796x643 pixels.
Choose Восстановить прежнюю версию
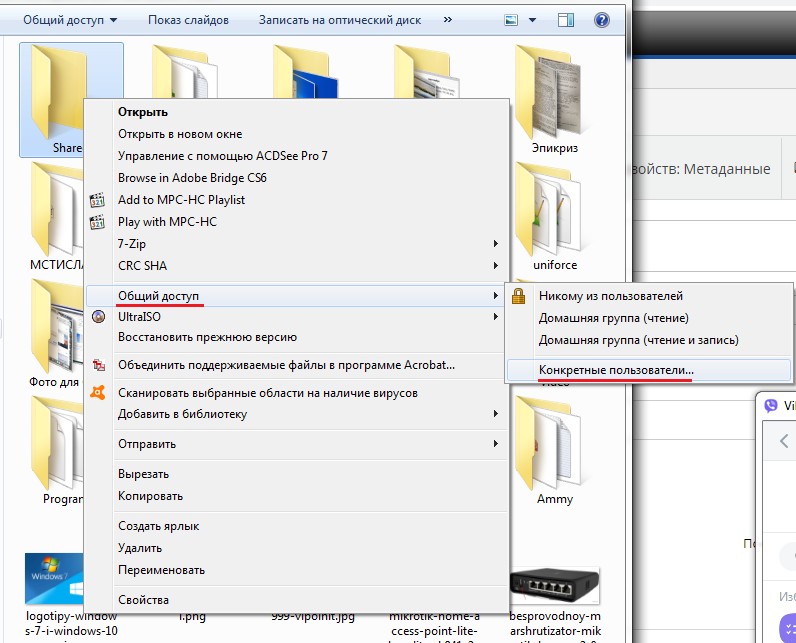296,337
